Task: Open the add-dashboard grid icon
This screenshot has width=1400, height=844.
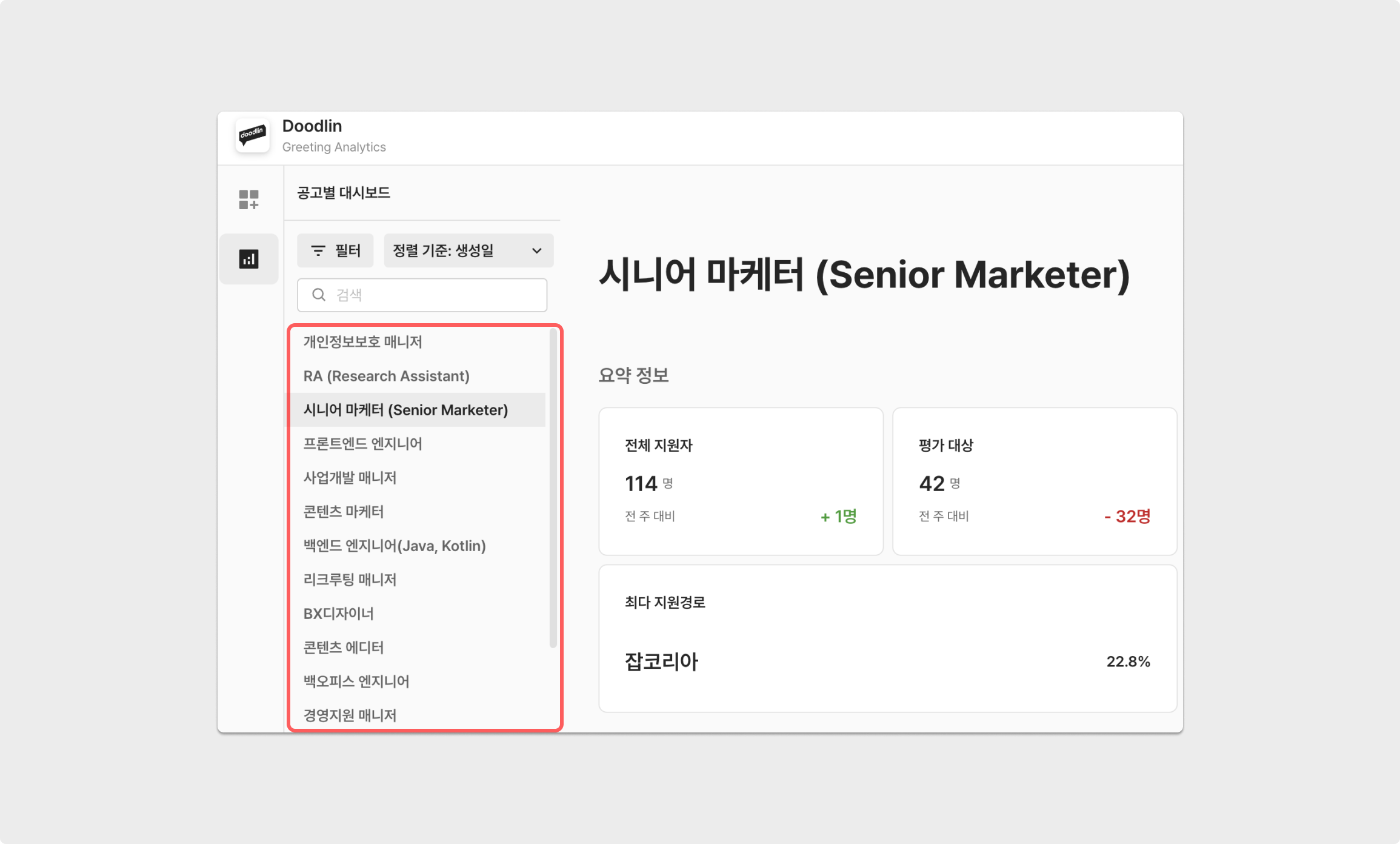Action: click(x=248, y=199)
